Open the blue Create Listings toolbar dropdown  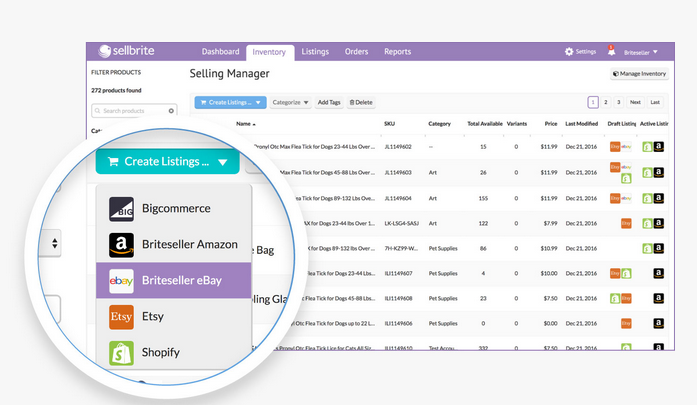tap(230, 102)
